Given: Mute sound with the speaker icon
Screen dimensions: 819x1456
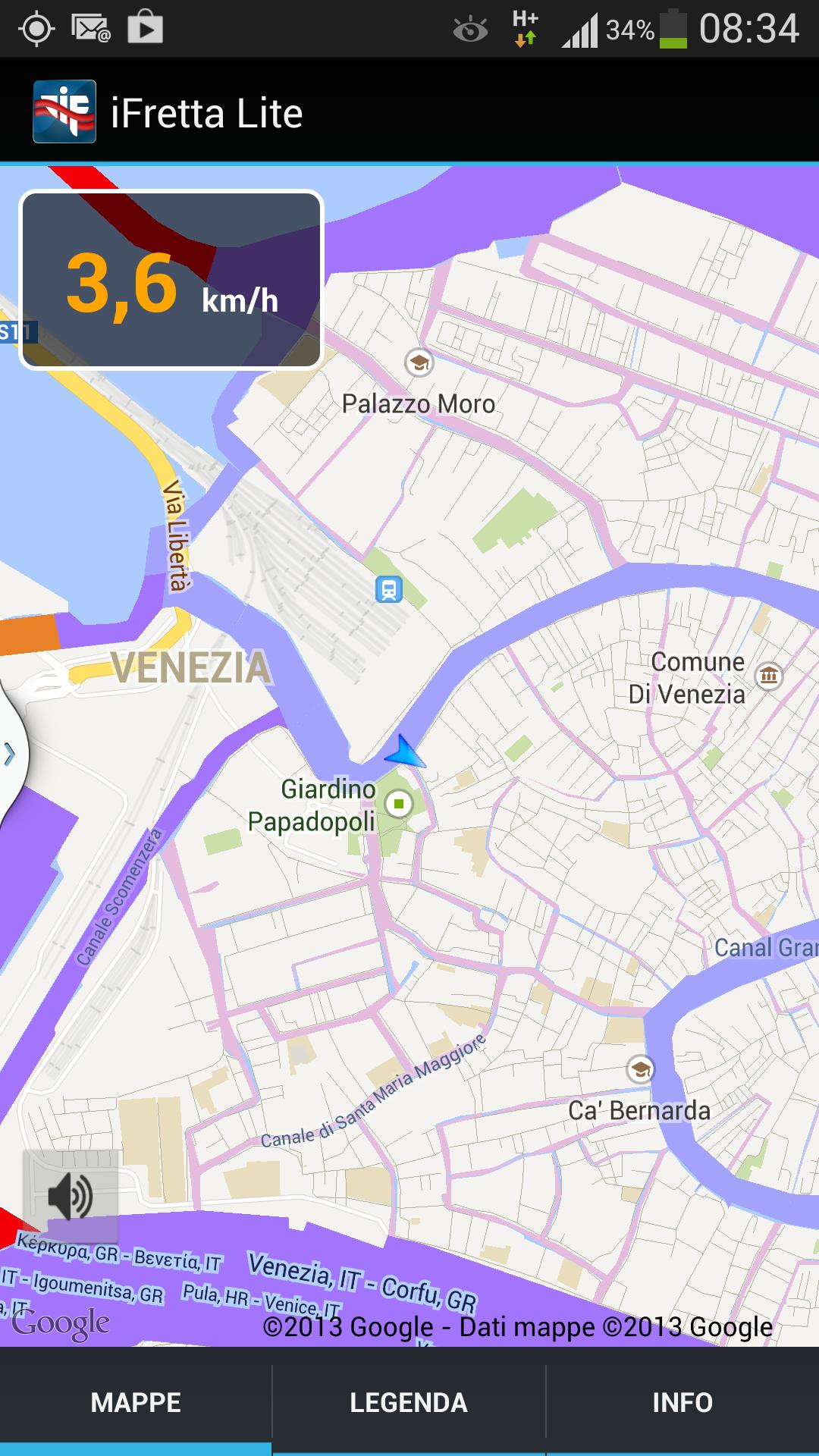Looking at the screenshot, I should point(71,1196).
